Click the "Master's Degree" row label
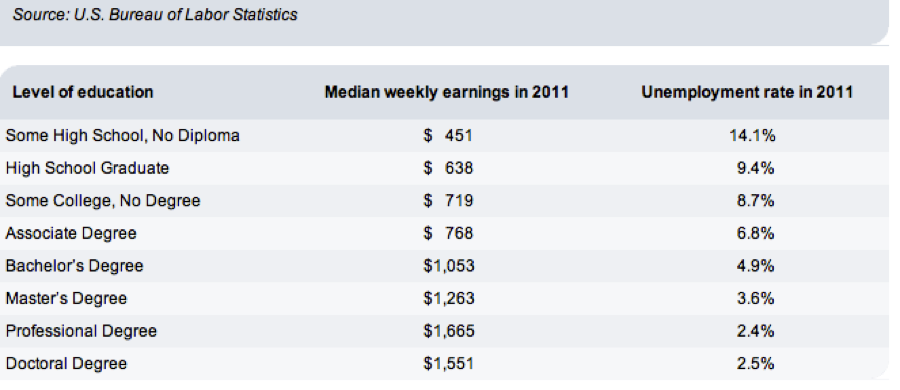Viewport: 900px width, 390px height. [66, 299]
